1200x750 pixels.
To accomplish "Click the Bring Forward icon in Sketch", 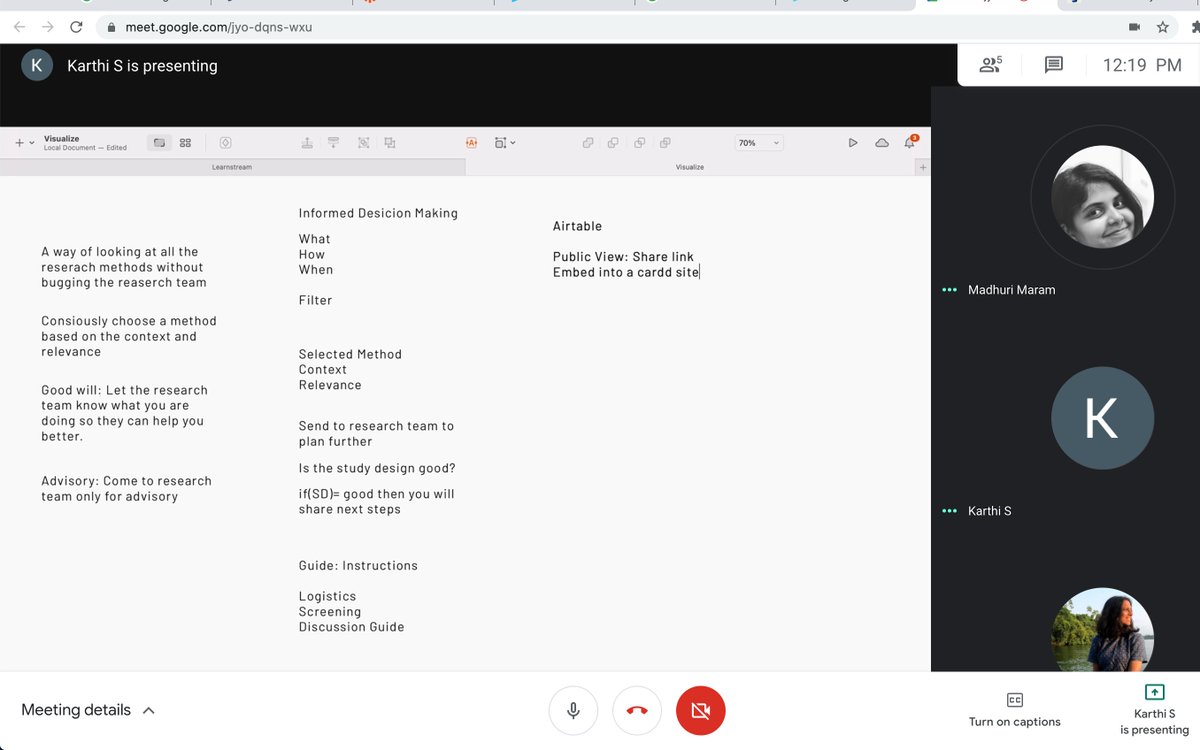I will 307,143.
